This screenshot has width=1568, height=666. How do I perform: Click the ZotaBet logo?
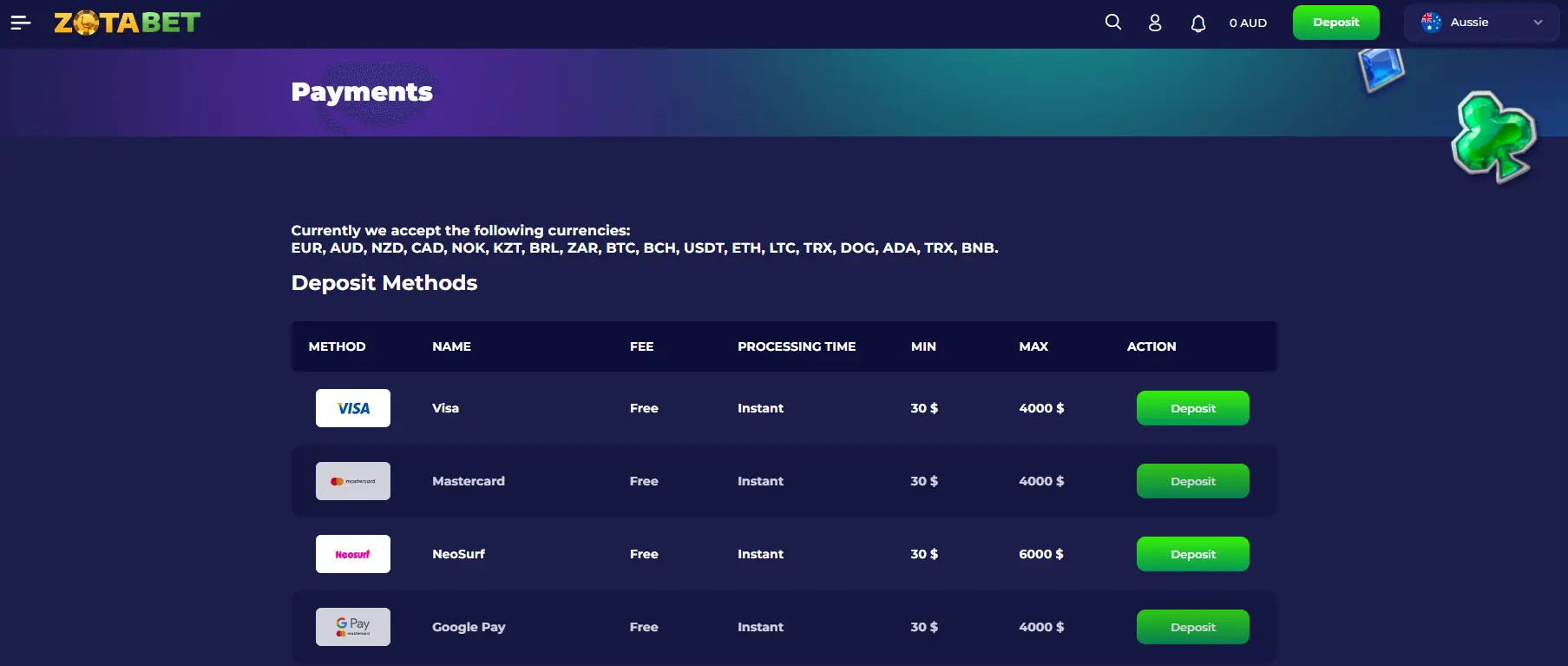(x=127, y=23)
